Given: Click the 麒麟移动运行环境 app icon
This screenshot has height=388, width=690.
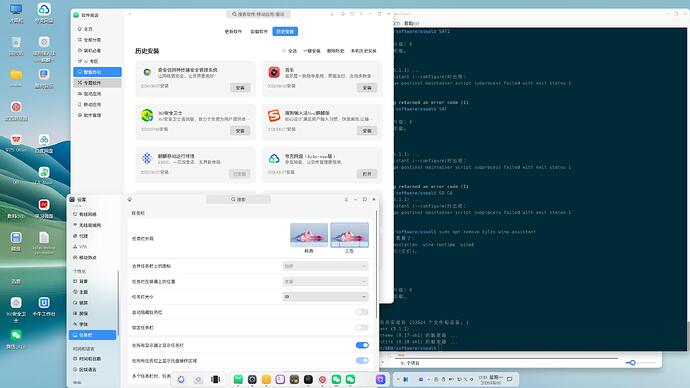Looking at the screenshot, I should (x=147, y=158).
